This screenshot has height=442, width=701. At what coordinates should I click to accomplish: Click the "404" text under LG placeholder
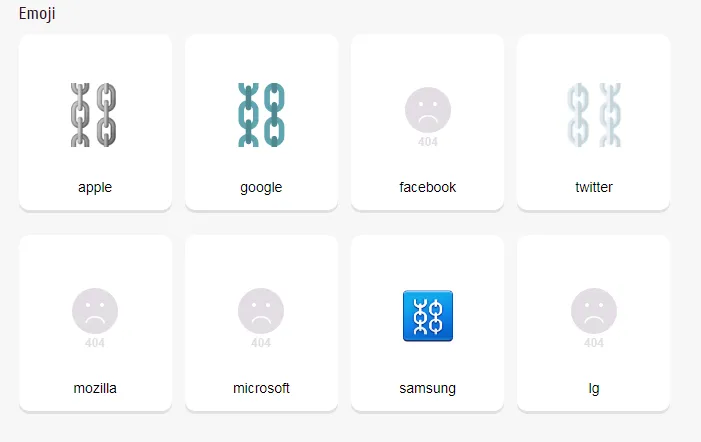[594, 343]
